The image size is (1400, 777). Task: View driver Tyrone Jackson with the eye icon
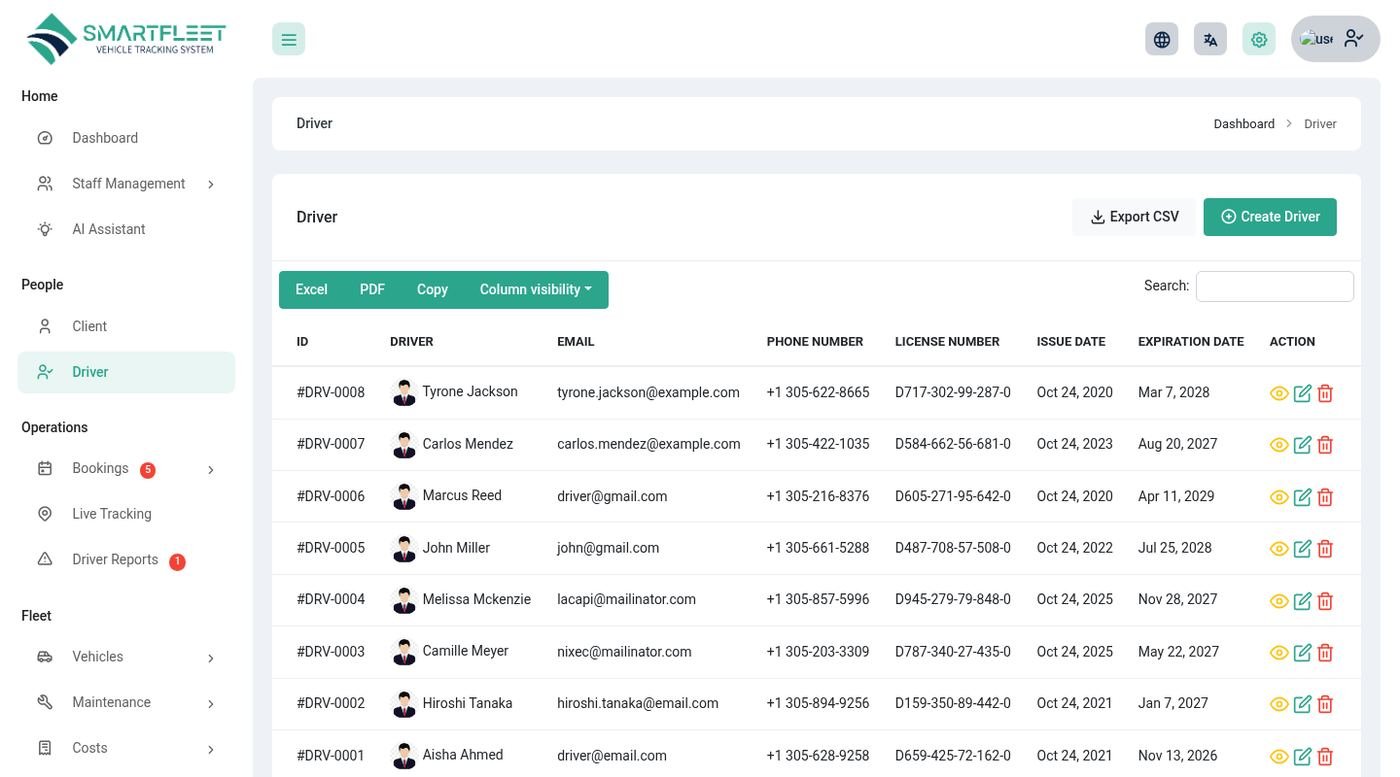pos(1279,394)
